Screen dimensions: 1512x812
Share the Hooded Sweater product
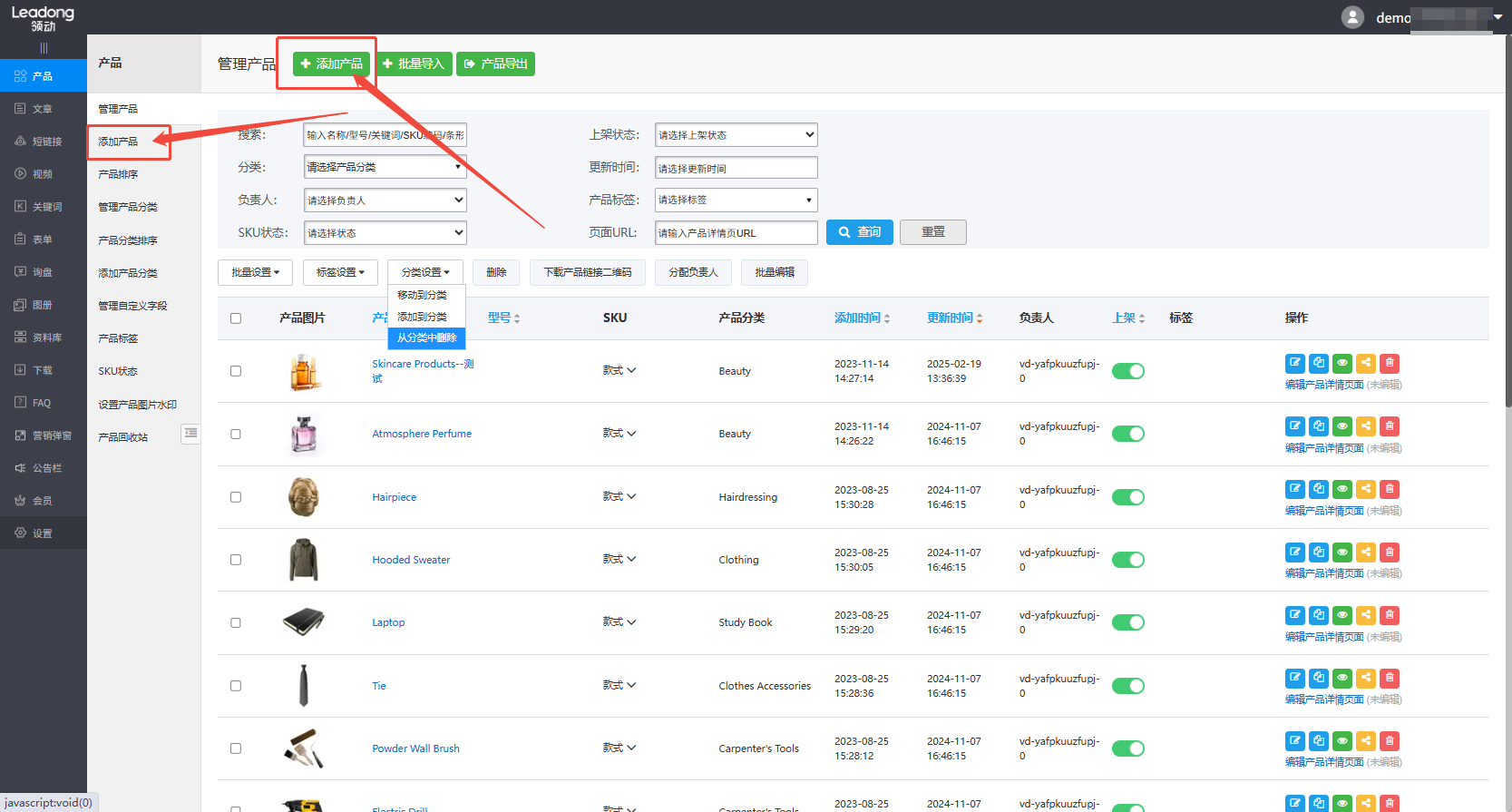click(x=1365, y=552)
